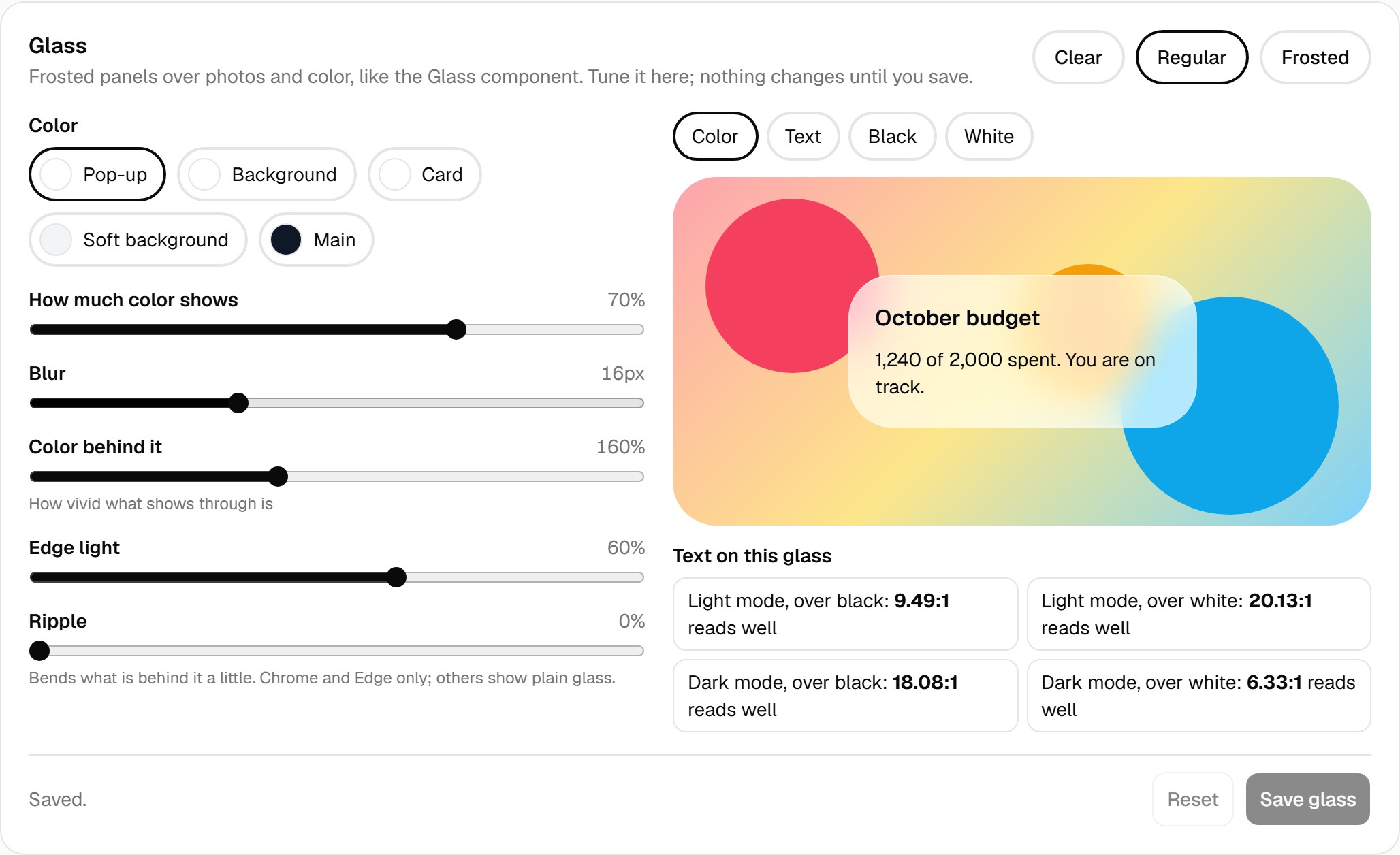The height and width of the screenshot is (855, 1400).
Task: Click the Save glass button
Action: click(x=1308, y=799)
